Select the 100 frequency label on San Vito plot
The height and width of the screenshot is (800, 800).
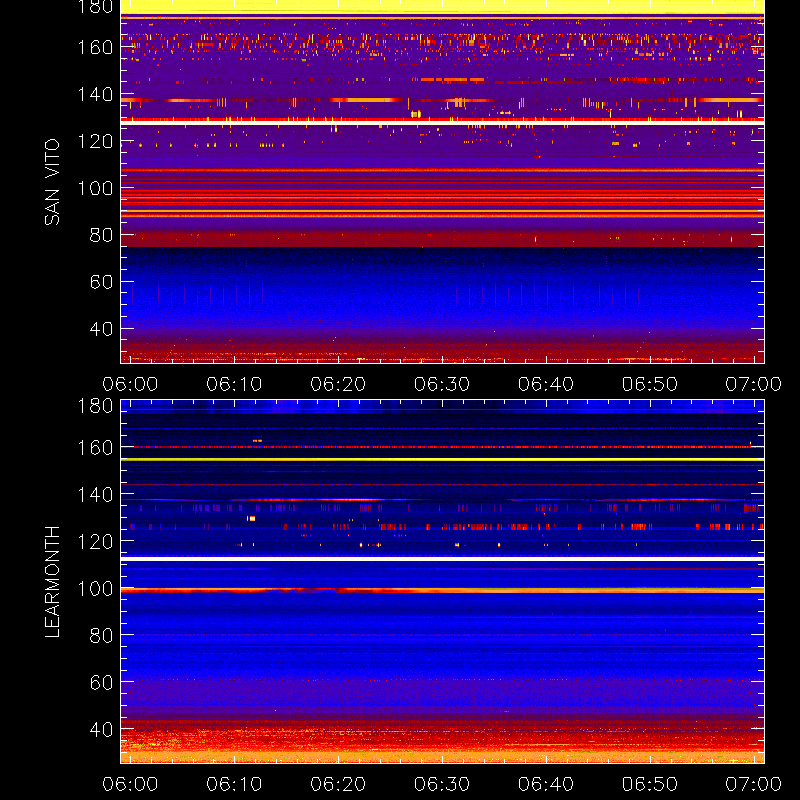(x=95, y=188)
